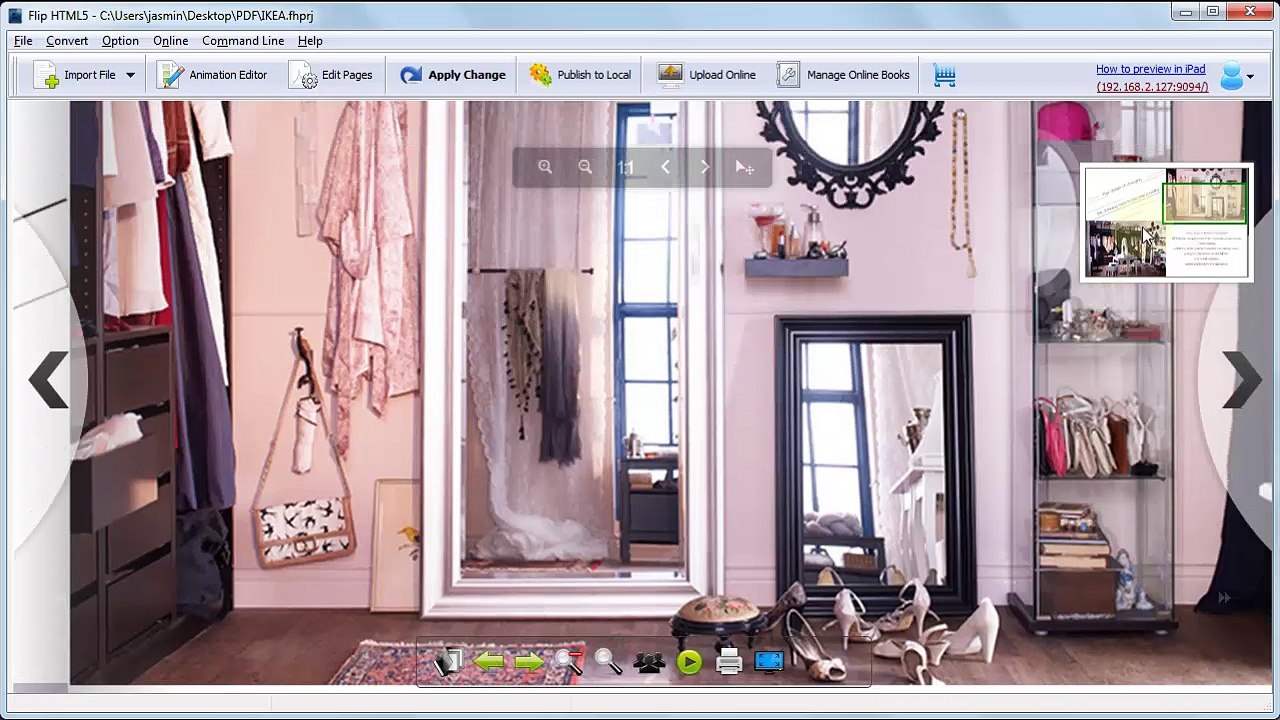
Task: Open the Convert menu
Action: click(x=67, y=41)
